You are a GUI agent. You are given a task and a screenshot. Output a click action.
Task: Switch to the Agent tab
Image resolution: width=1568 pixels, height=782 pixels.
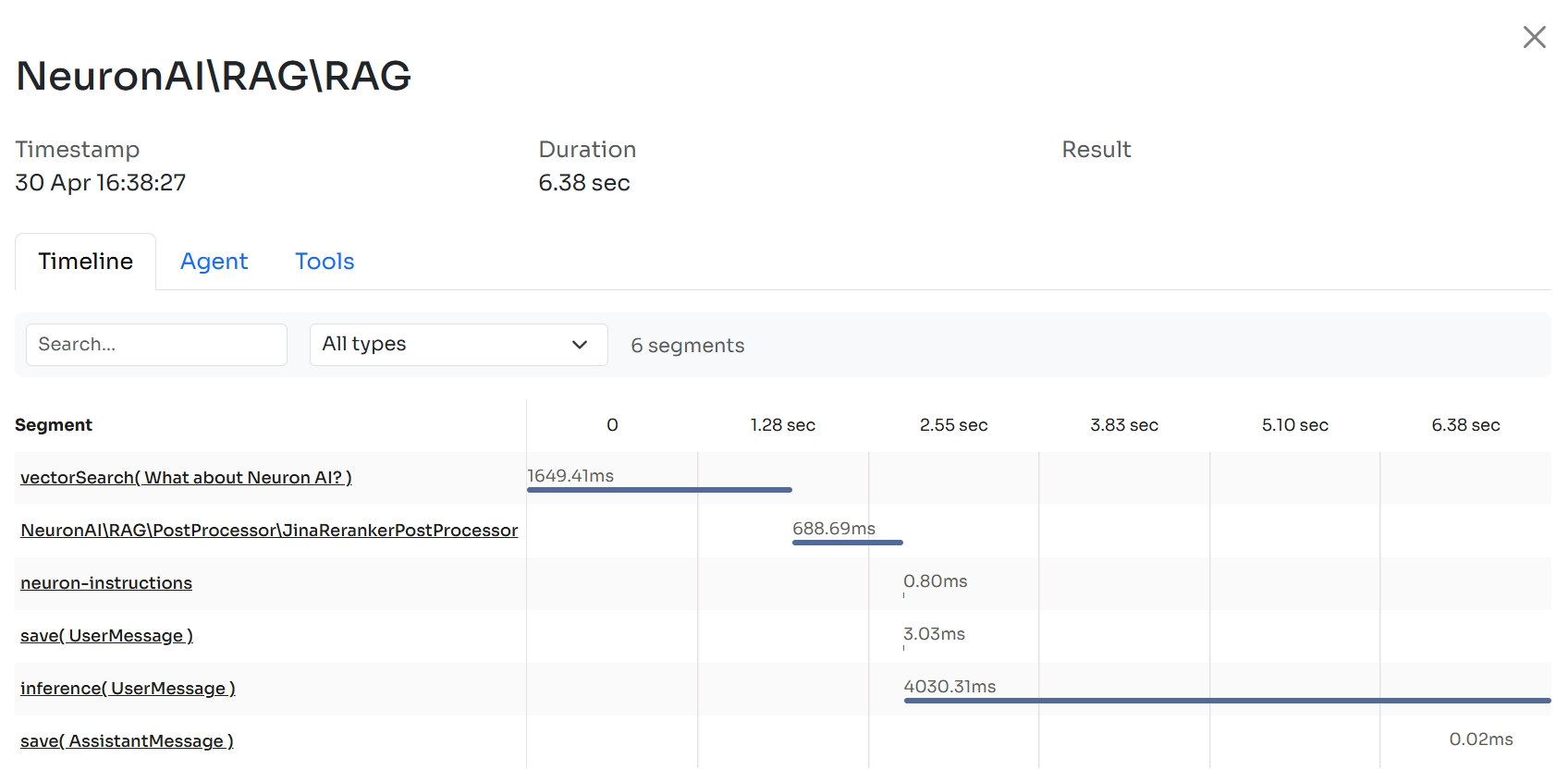(x=214, y=262)
